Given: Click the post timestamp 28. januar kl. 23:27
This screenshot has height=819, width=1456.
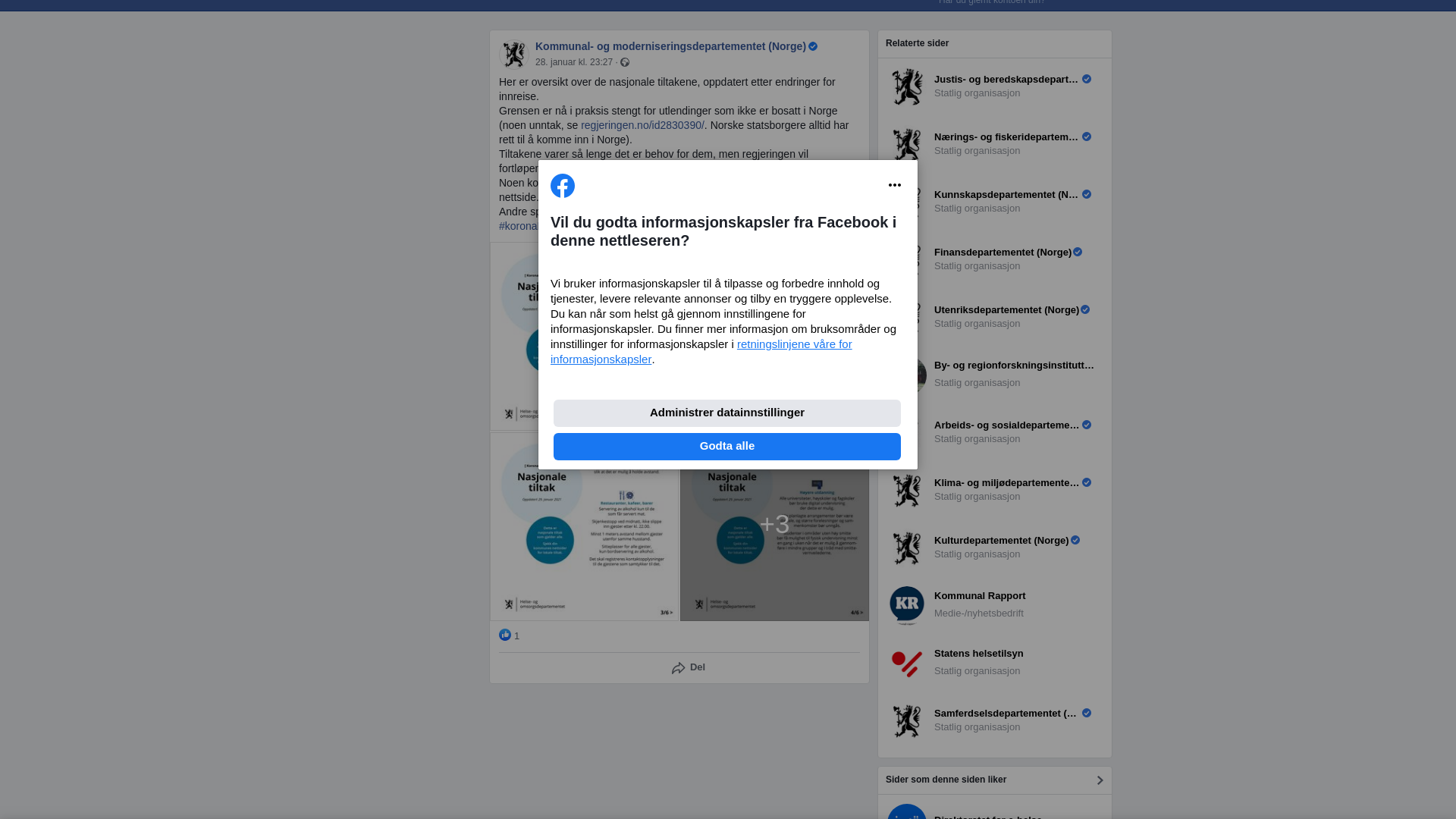Looking at the screenshot, I should [574, 62].
